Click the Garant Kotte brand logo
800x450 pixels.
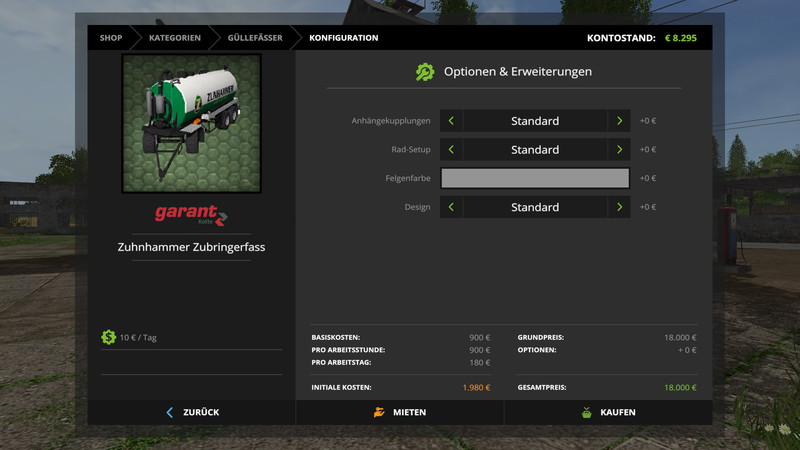(x=191, y=214)
